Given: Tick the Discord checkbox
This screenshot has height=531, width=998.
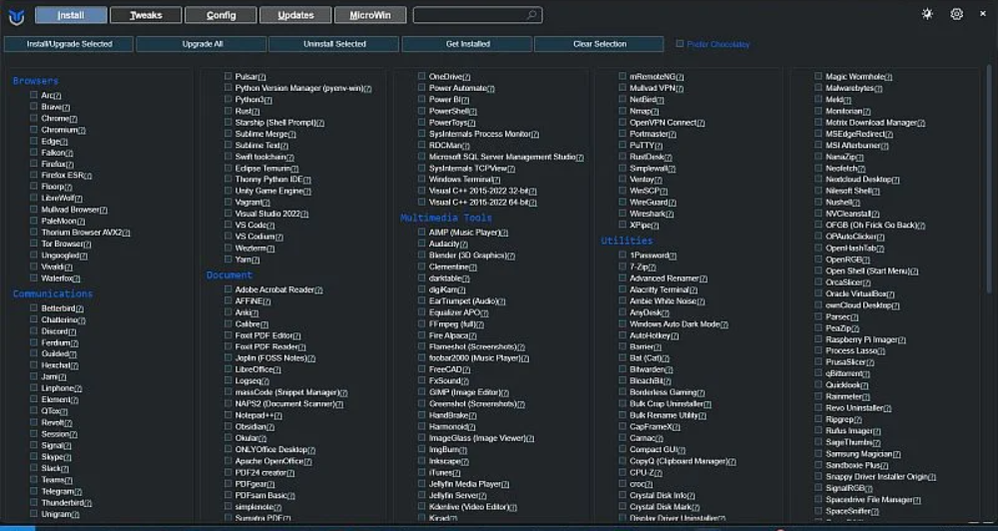Looking at the screenshot, I should 34,331.
